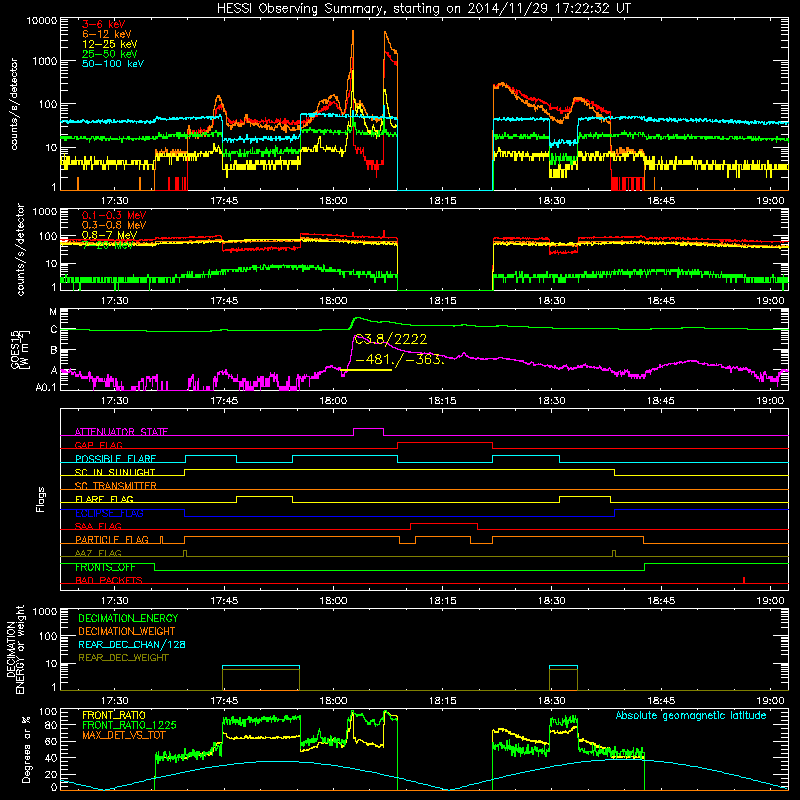The width and height of the screenshot is (800, 800).
Task: Select the 12-25 keV legend label
Action: pos(110,44)
